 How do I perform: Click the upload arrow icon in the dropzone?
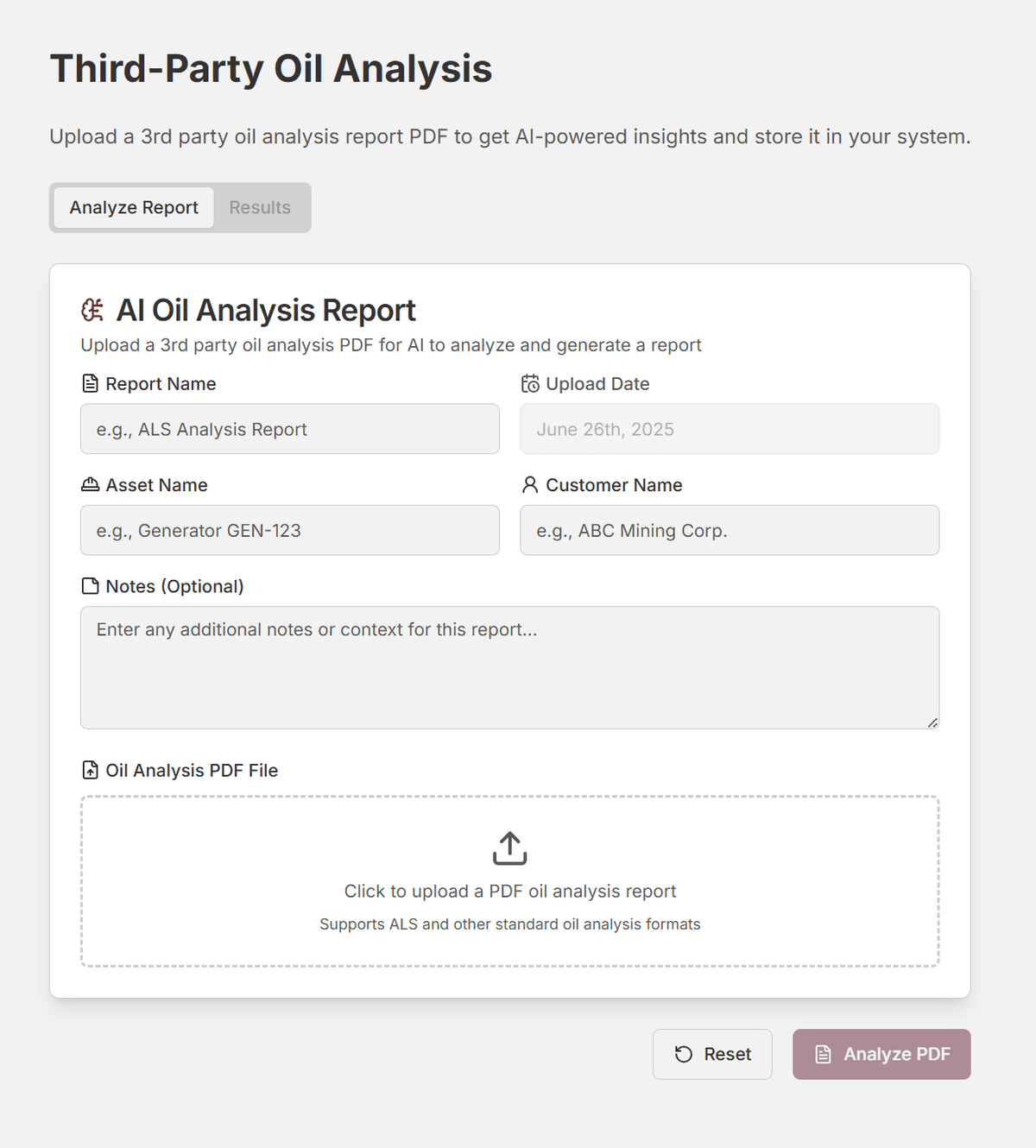(509, 848)
